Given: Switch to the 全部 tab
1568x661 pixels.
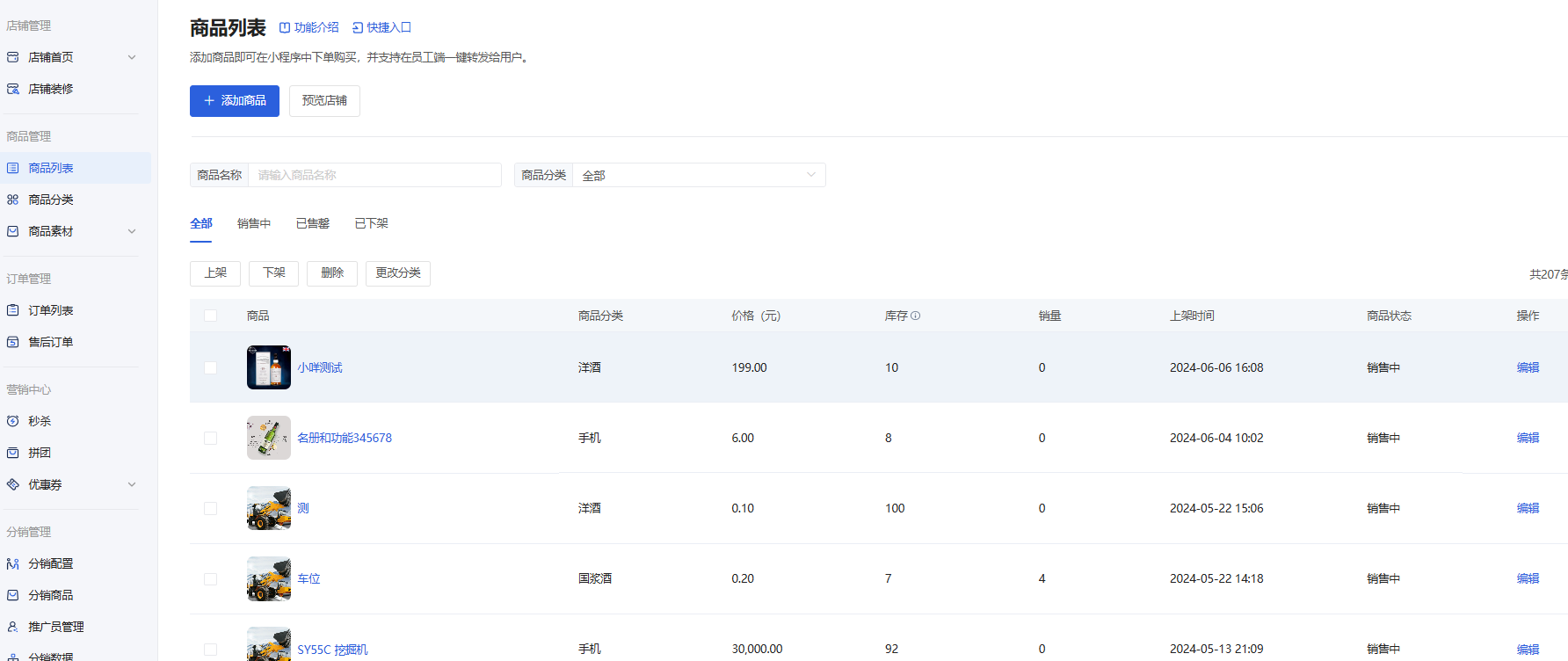Looking at the screenshot, I should click(201, 223).
